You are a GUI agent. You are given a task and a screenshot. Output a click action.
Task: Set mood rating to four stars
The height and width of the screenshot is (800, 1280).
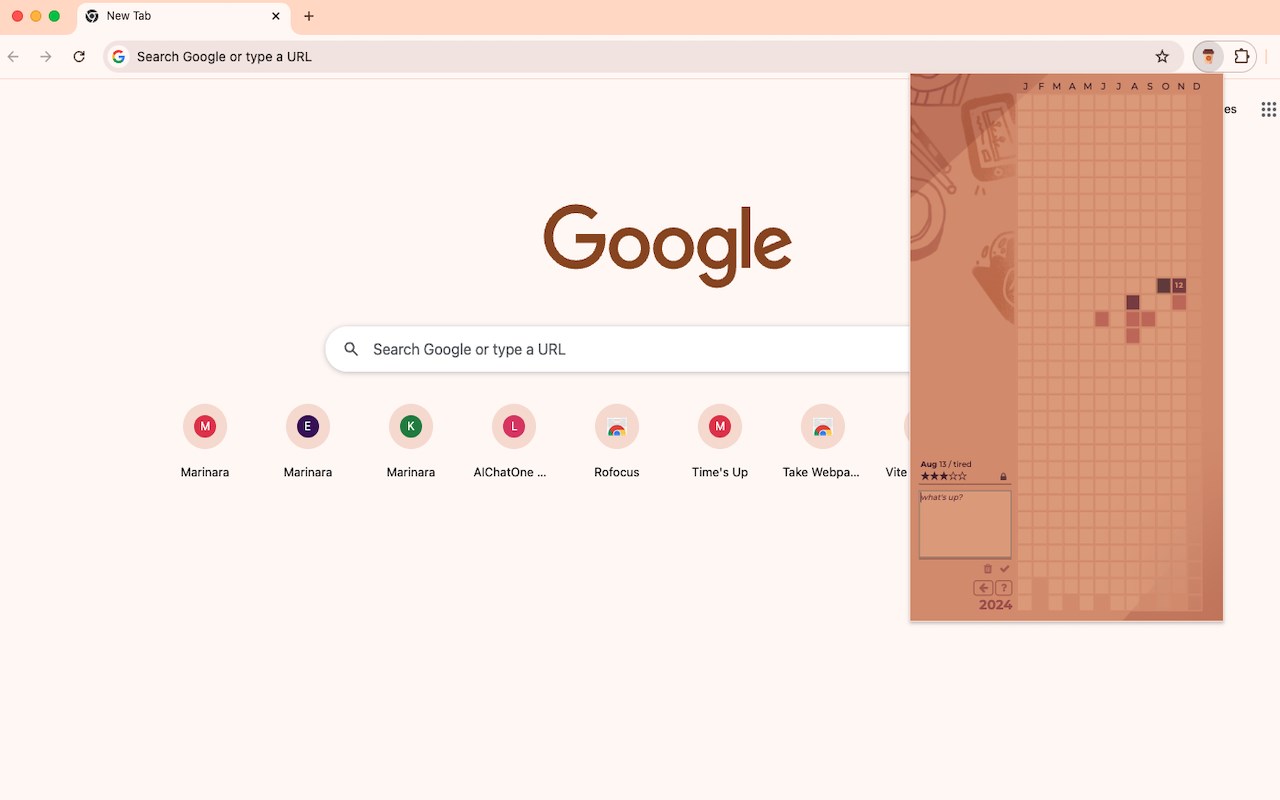(953, 477)
